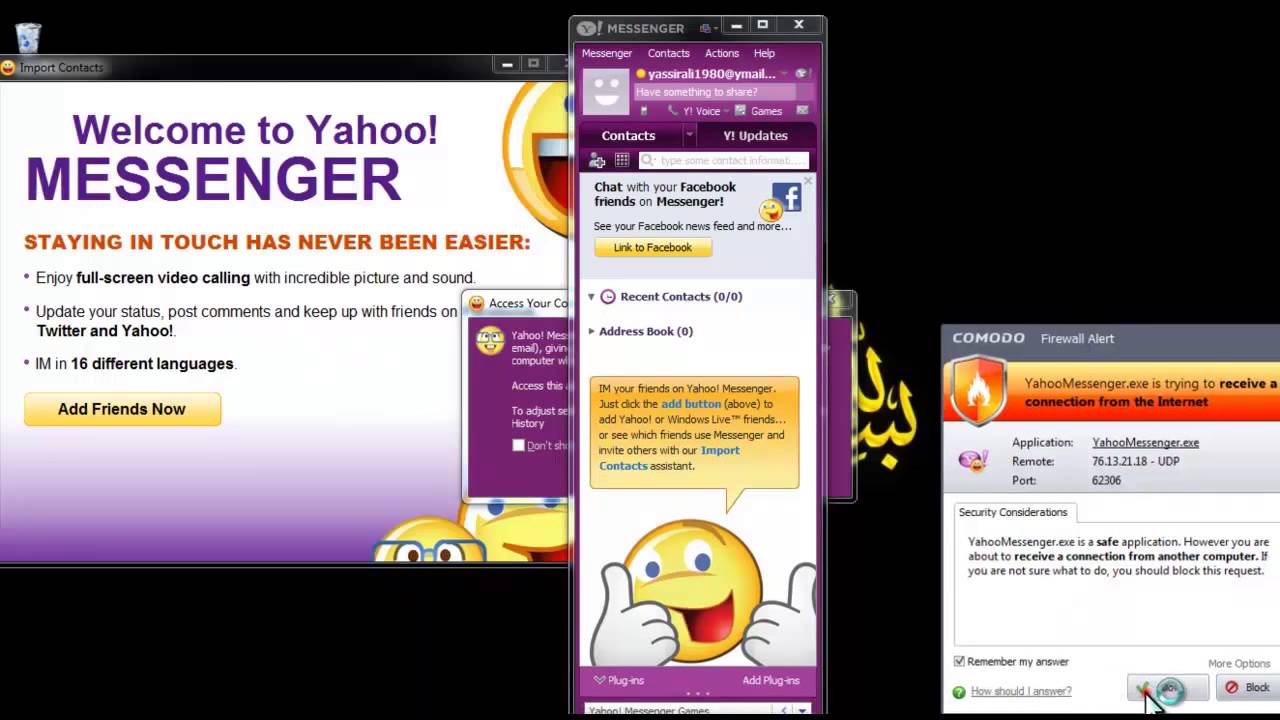Minimize the Import Contacts window

[508, 65]
